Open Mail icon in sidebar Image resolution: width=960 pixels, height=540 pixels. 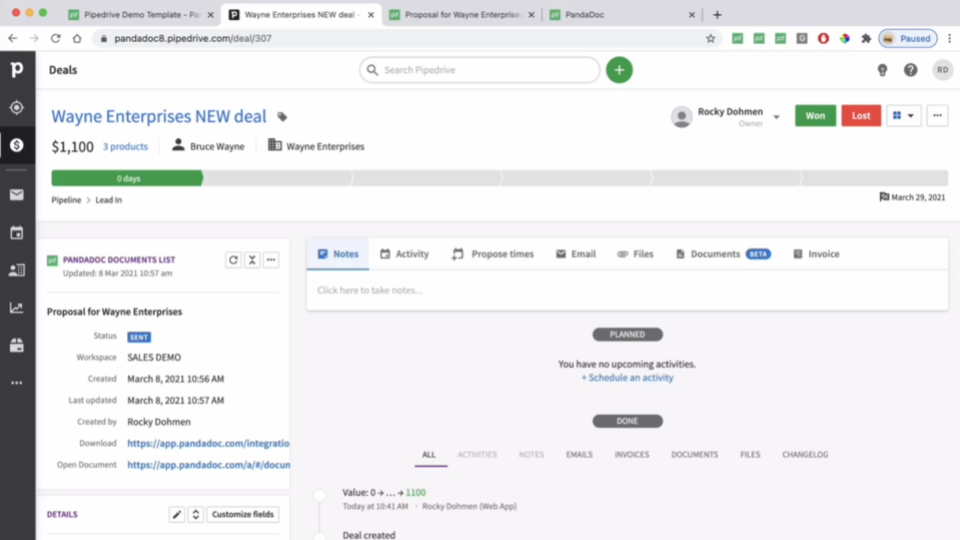click(17, 195)
